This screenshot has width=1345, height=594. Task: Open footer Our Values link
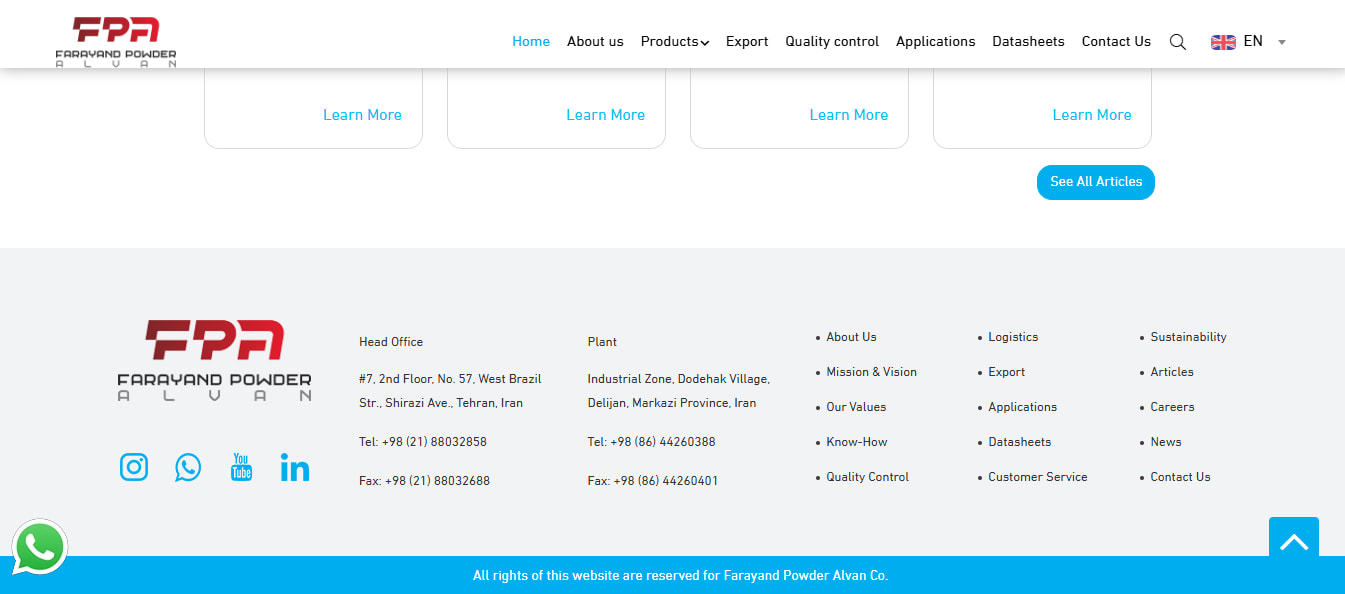[856, 407]
